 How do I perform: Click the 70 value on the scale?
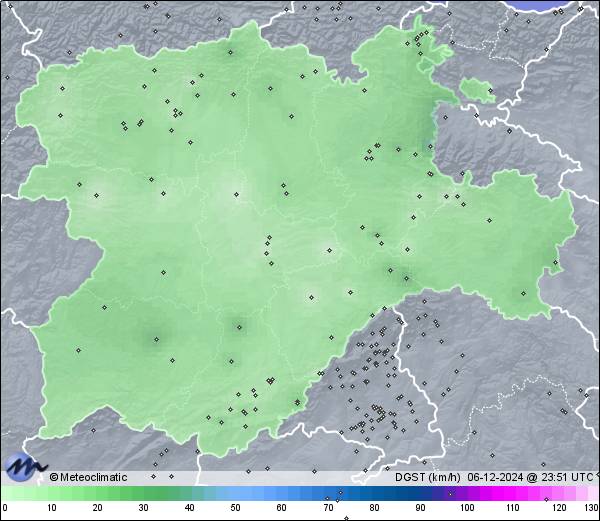[x=328, y=508]
